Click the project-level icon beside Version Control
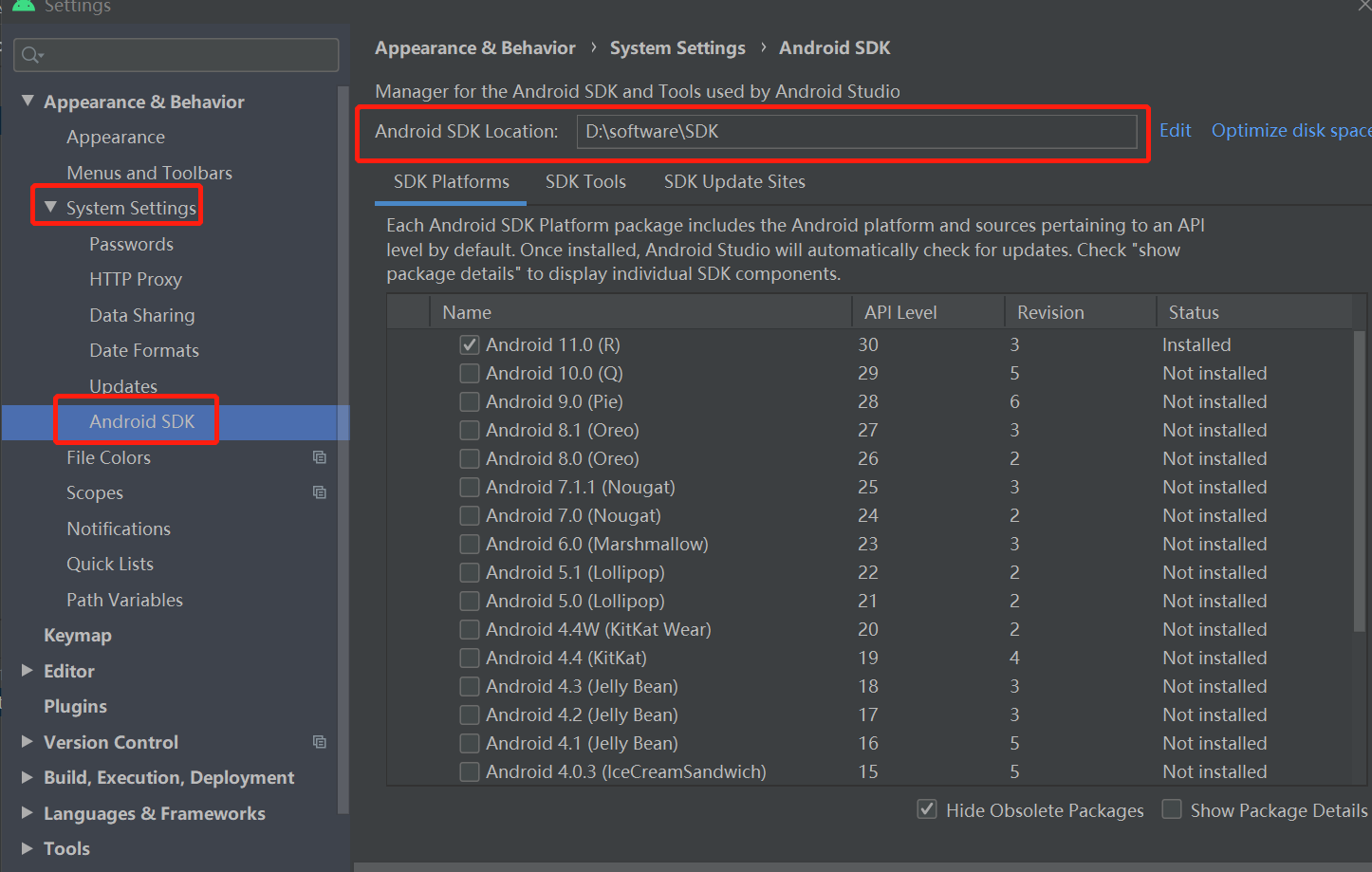Viewport: 1372px width, 872px height. point(320,742)
